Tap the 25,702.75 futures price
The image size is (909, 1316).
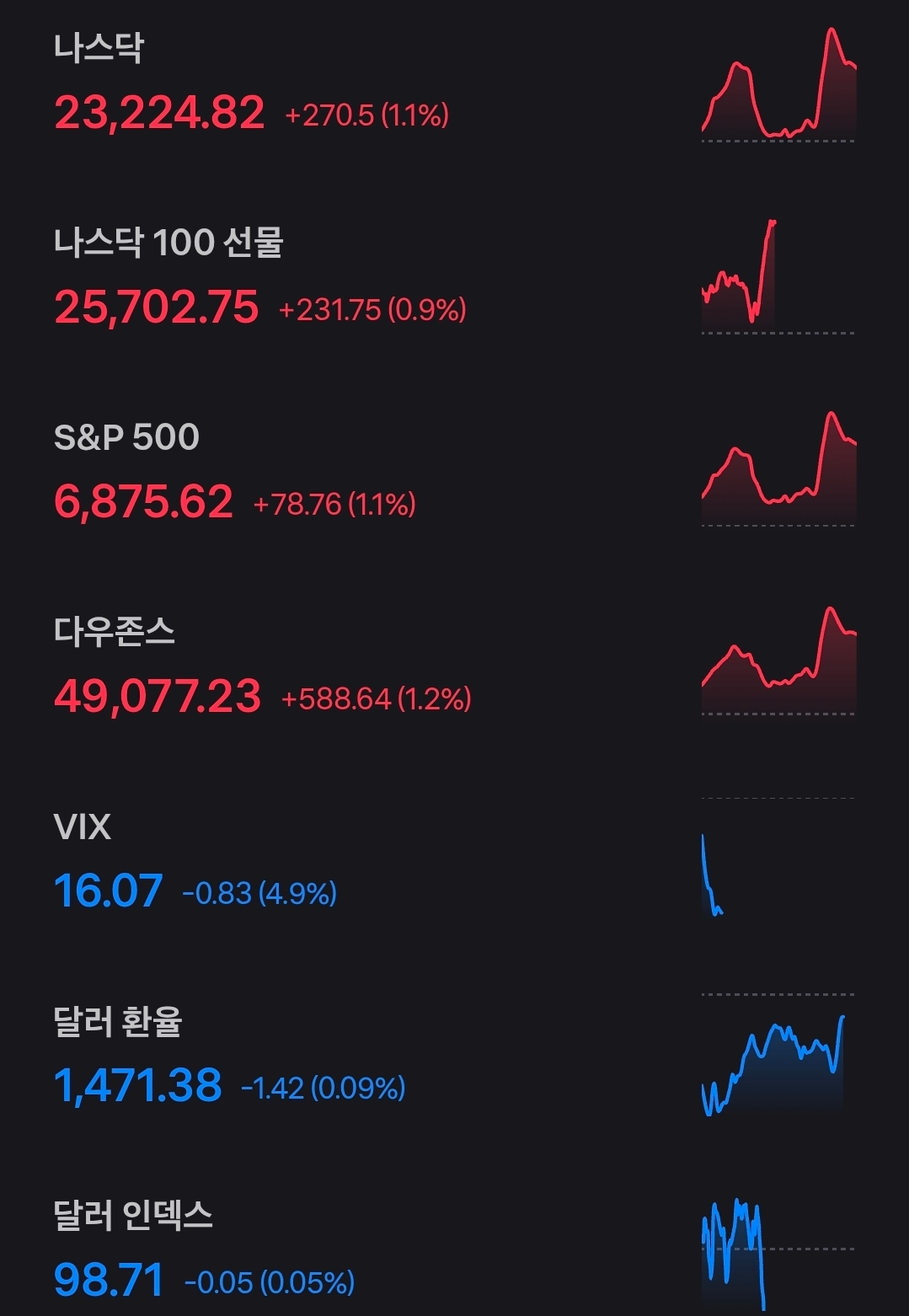[157, 308]
